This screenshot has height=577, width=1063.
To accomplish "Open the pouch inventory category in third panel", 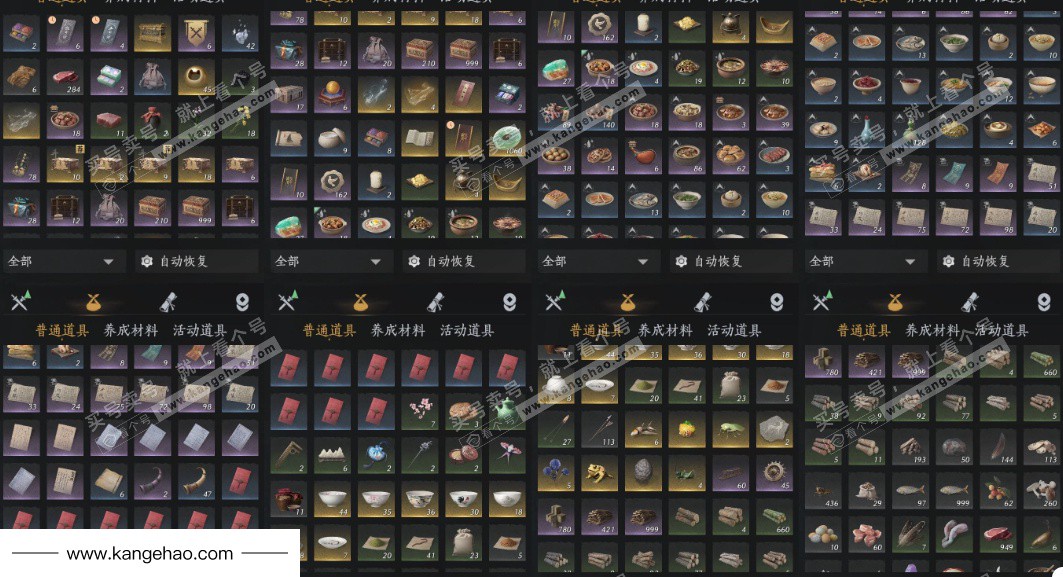I will pos(628,301).
